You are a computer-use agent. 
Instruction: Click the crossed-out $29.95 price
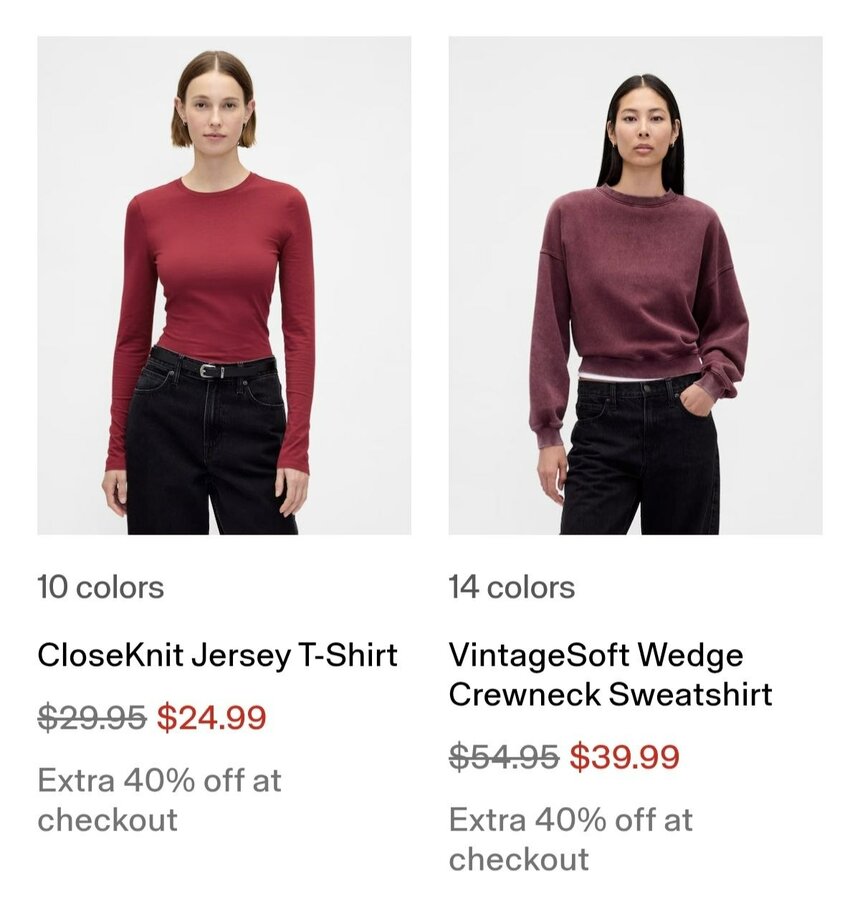pos(92,718)
